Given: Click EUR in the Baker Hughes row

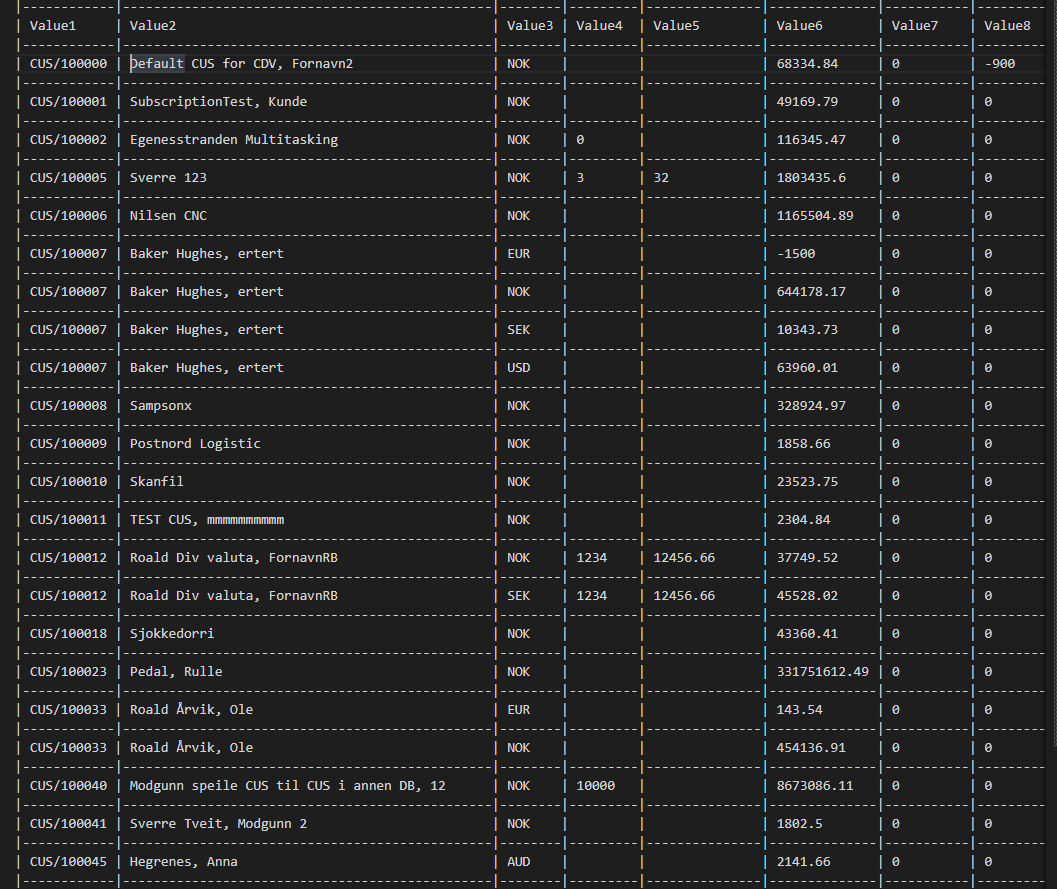Looking at the screenshot, I should click(518, 254).
